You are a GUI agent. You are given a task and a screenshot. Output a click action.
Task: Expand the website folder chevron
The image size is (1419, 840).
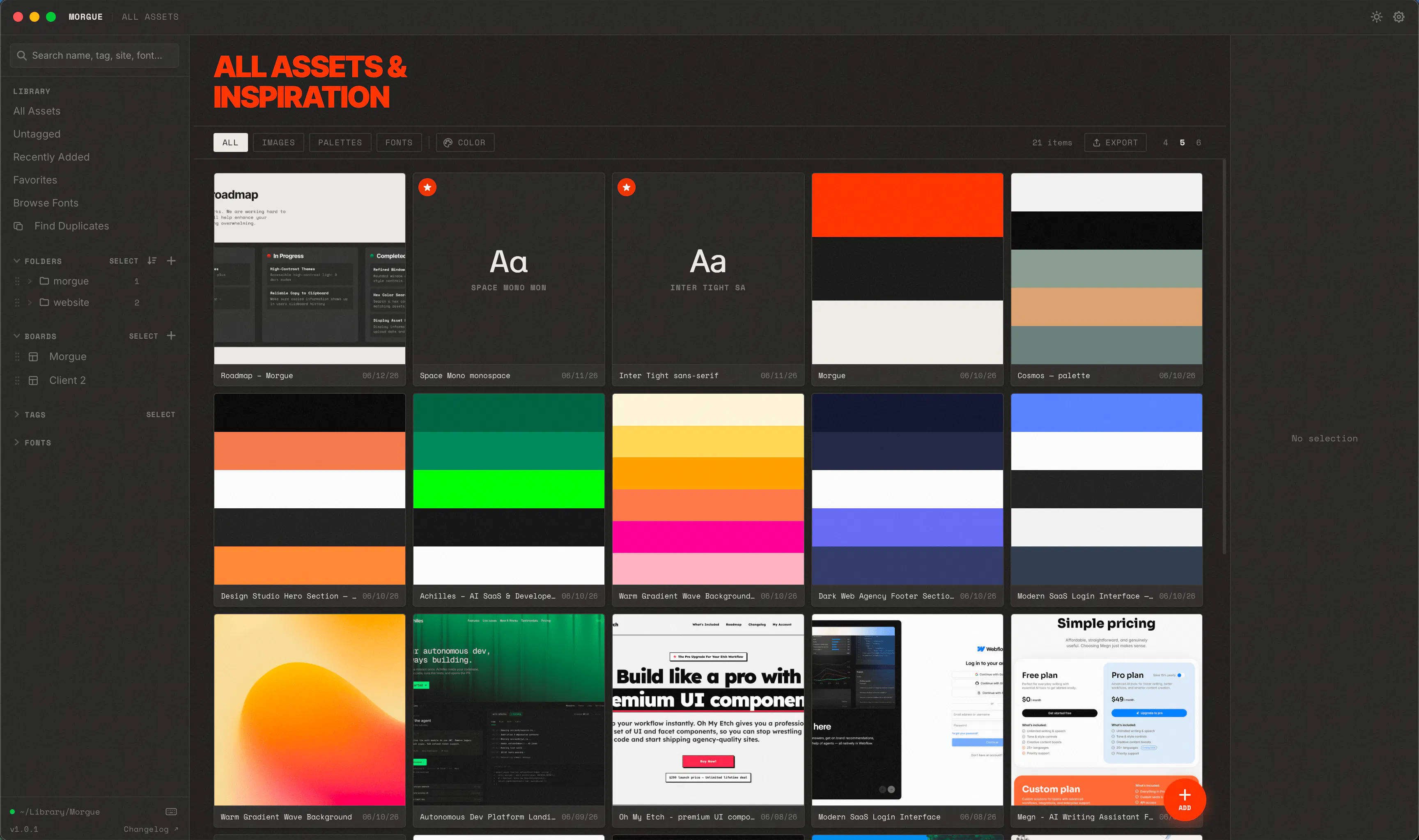pyautogui.click(x=30, y=302)
